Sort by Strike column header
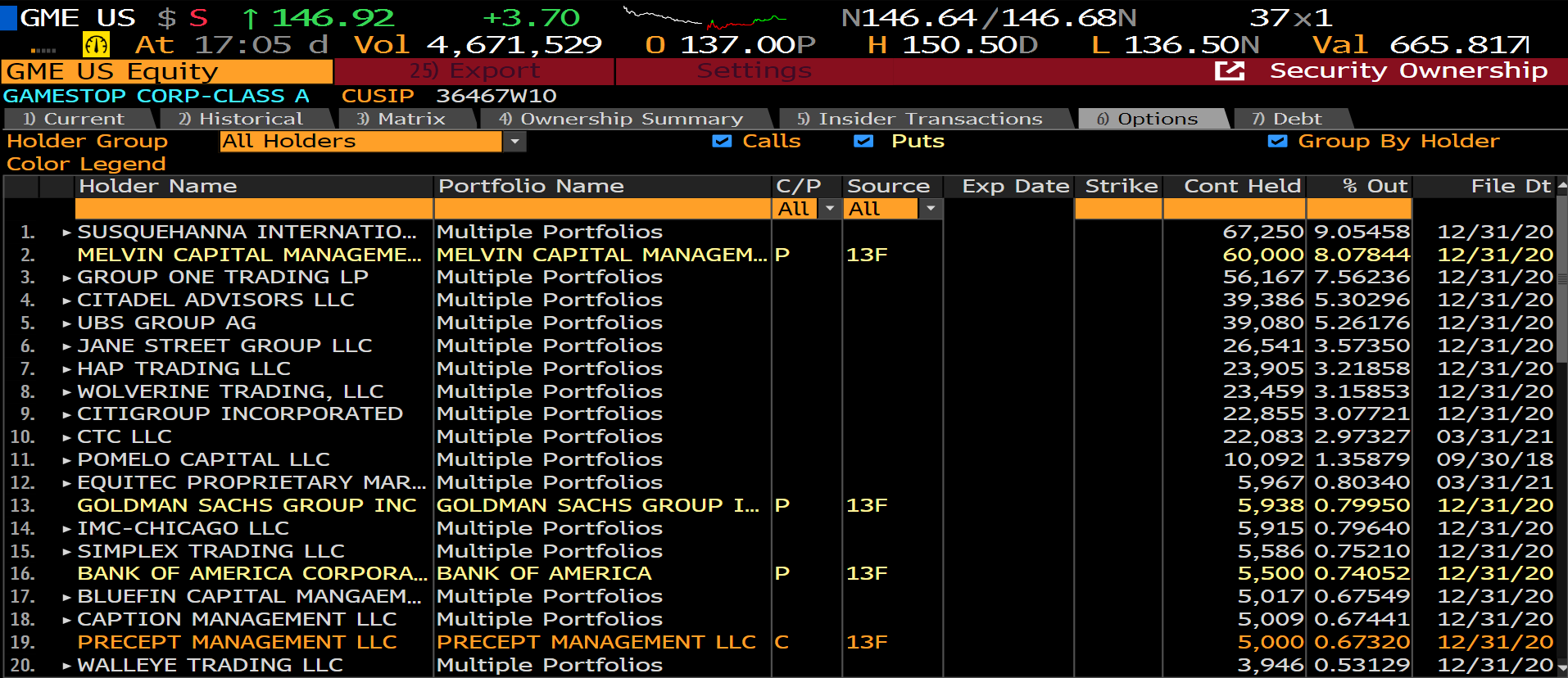 1118,187
